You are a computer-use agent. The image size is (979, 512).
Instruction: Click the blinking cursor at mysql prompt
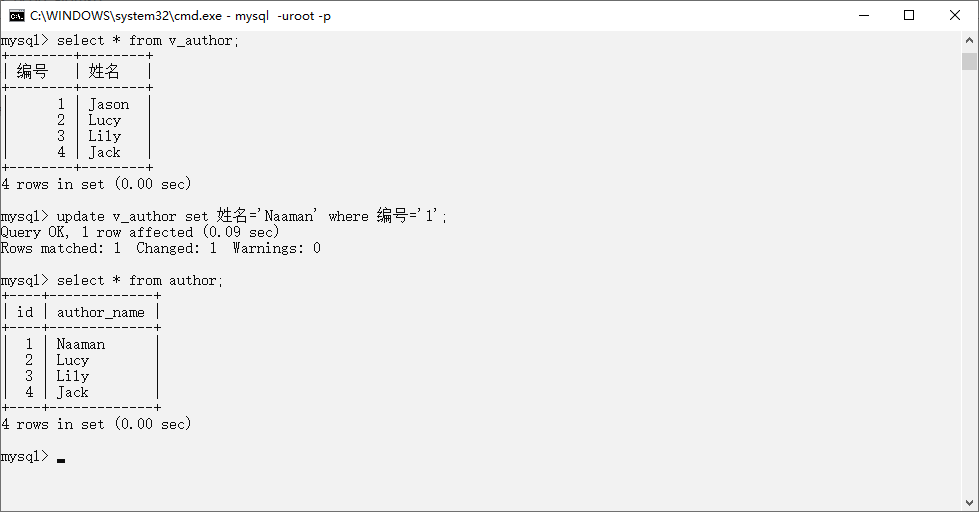tap(61, 461)
